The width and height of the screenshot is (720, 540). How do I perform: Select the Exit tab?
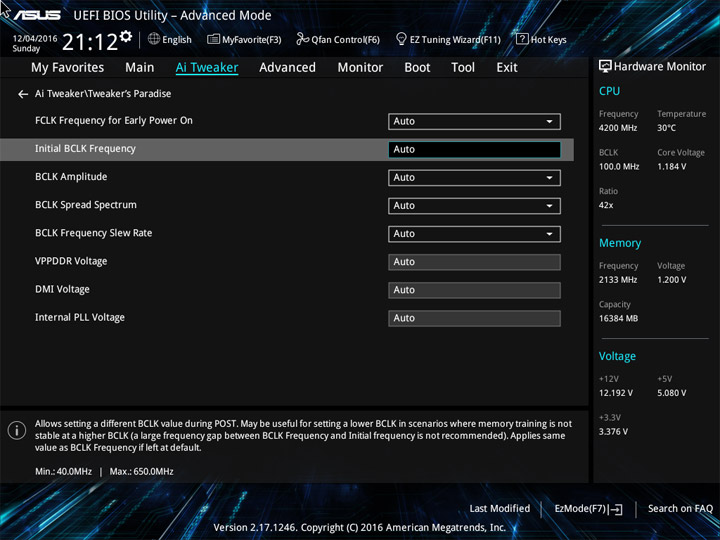coord(507,68)
